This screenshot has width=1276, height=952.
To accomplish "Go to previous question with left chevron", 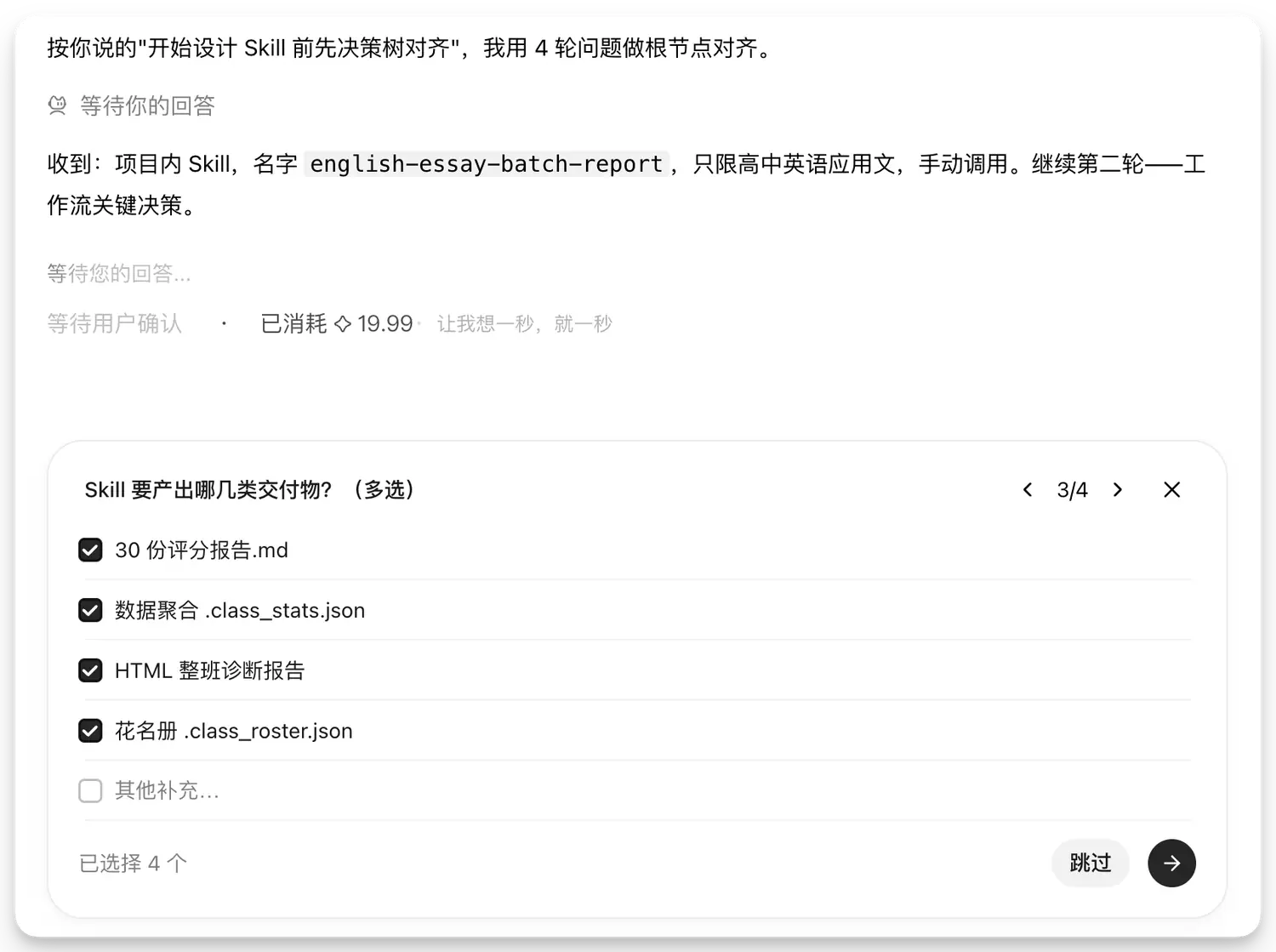I will coord(1028,490).
